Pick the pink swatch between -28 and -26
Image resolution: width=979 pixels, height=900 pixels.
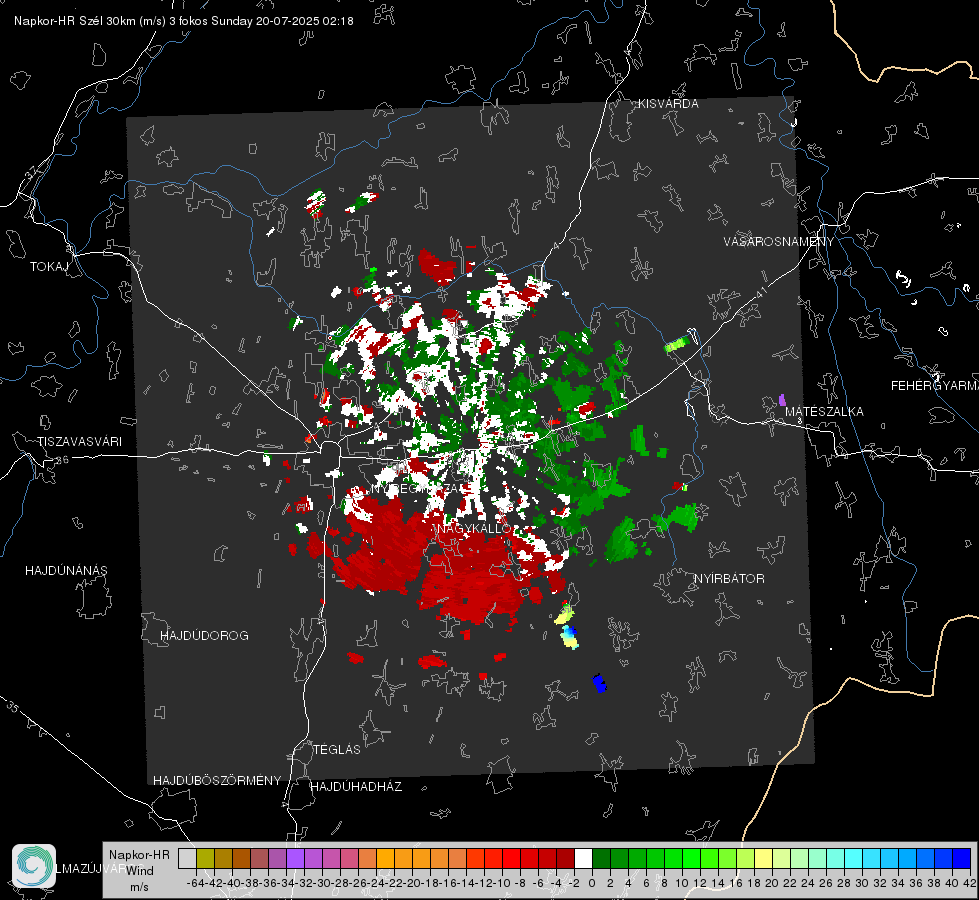pyautogui.click(x=350, y=858)
